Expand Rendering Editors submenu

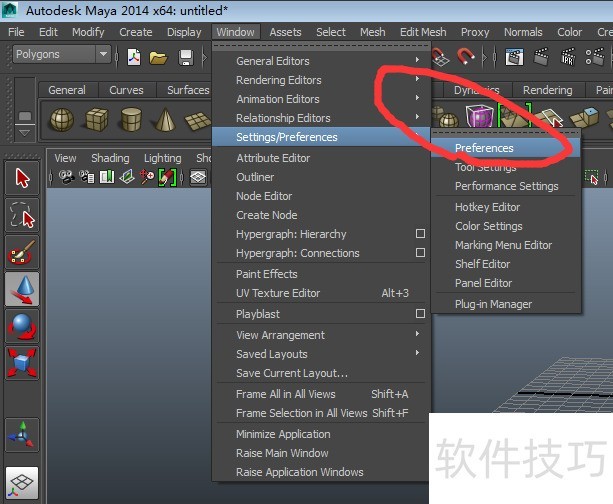pos(418,79)
